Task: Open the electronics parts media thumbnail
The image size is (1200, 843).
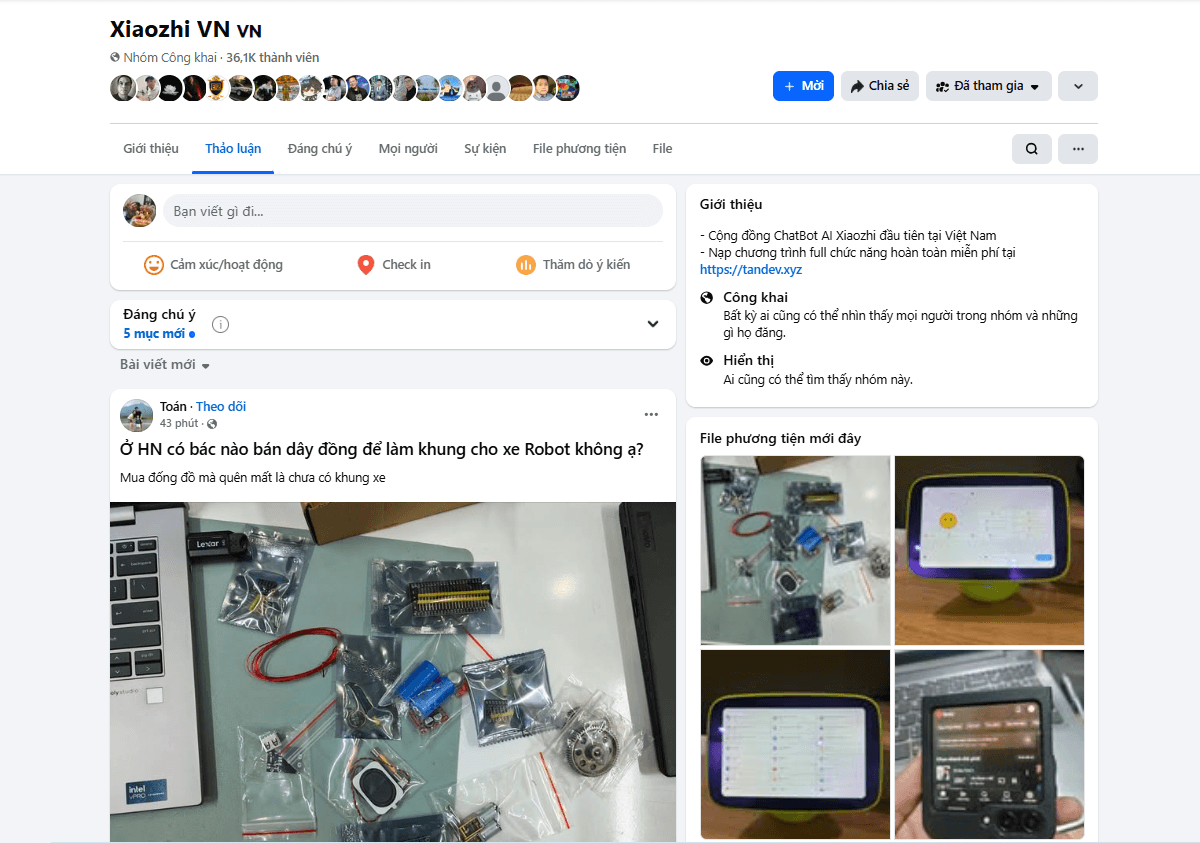Action: pyautogui.click(x=795, y=550)
